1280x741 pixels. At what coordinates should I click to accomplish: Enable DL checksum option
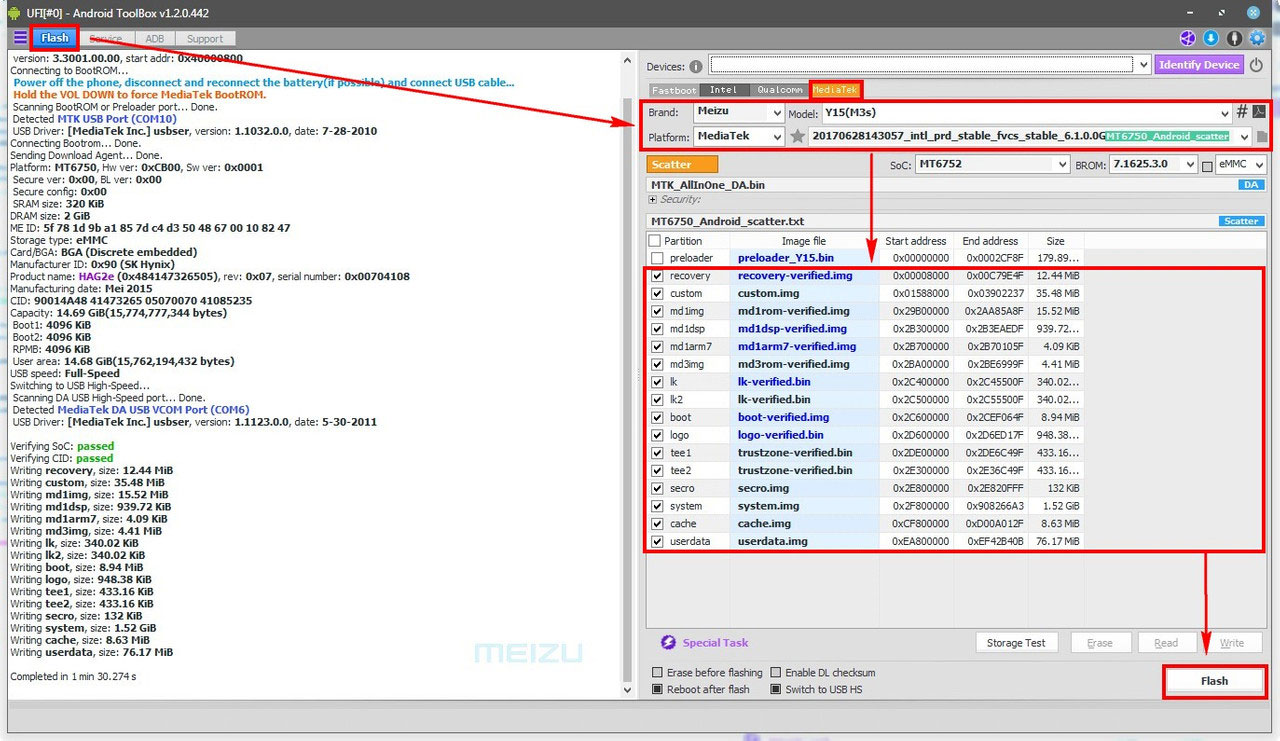(776, 673)
